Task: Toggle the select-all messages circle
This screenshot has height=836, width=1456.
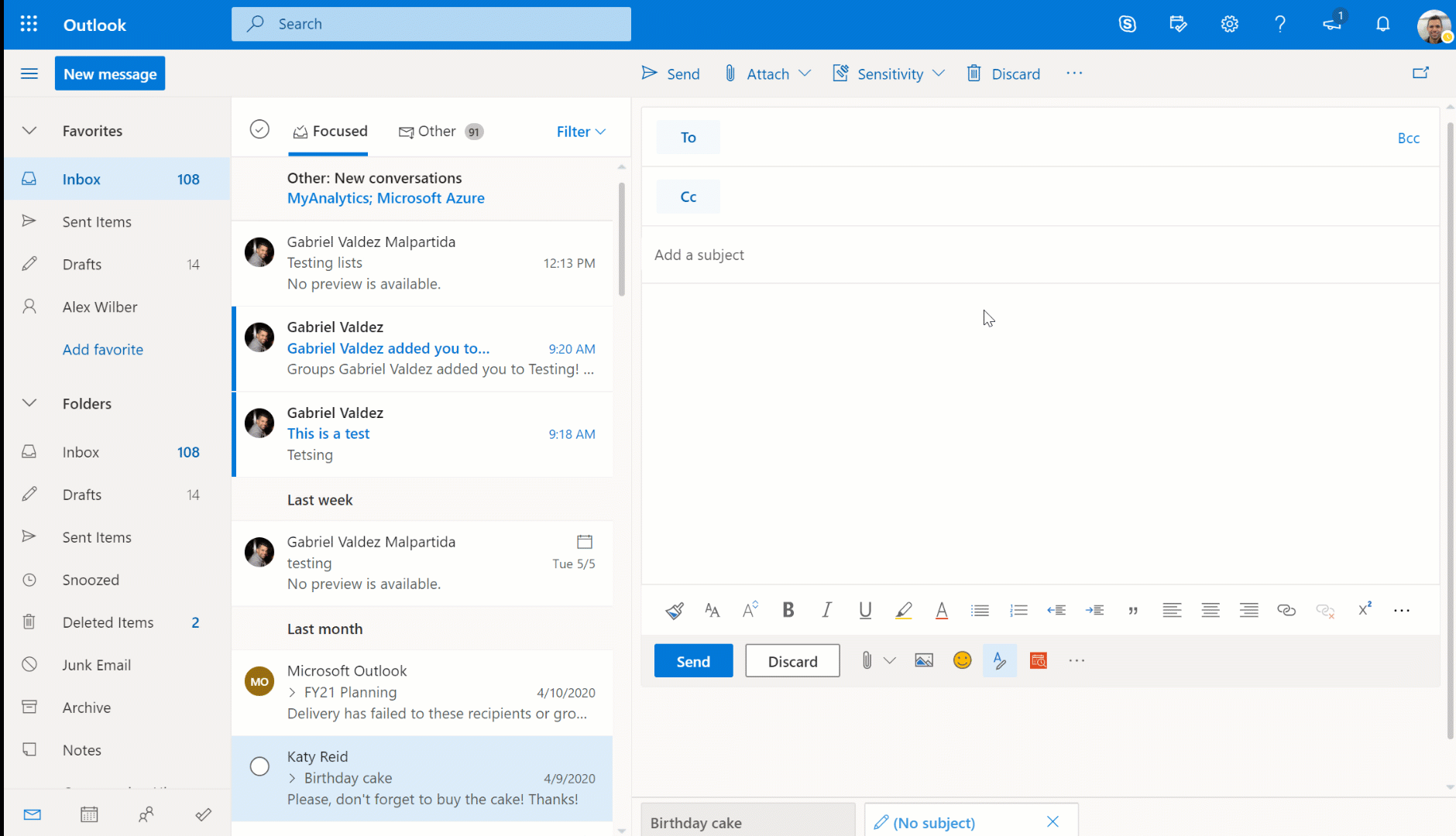Action: pos(259,129)
